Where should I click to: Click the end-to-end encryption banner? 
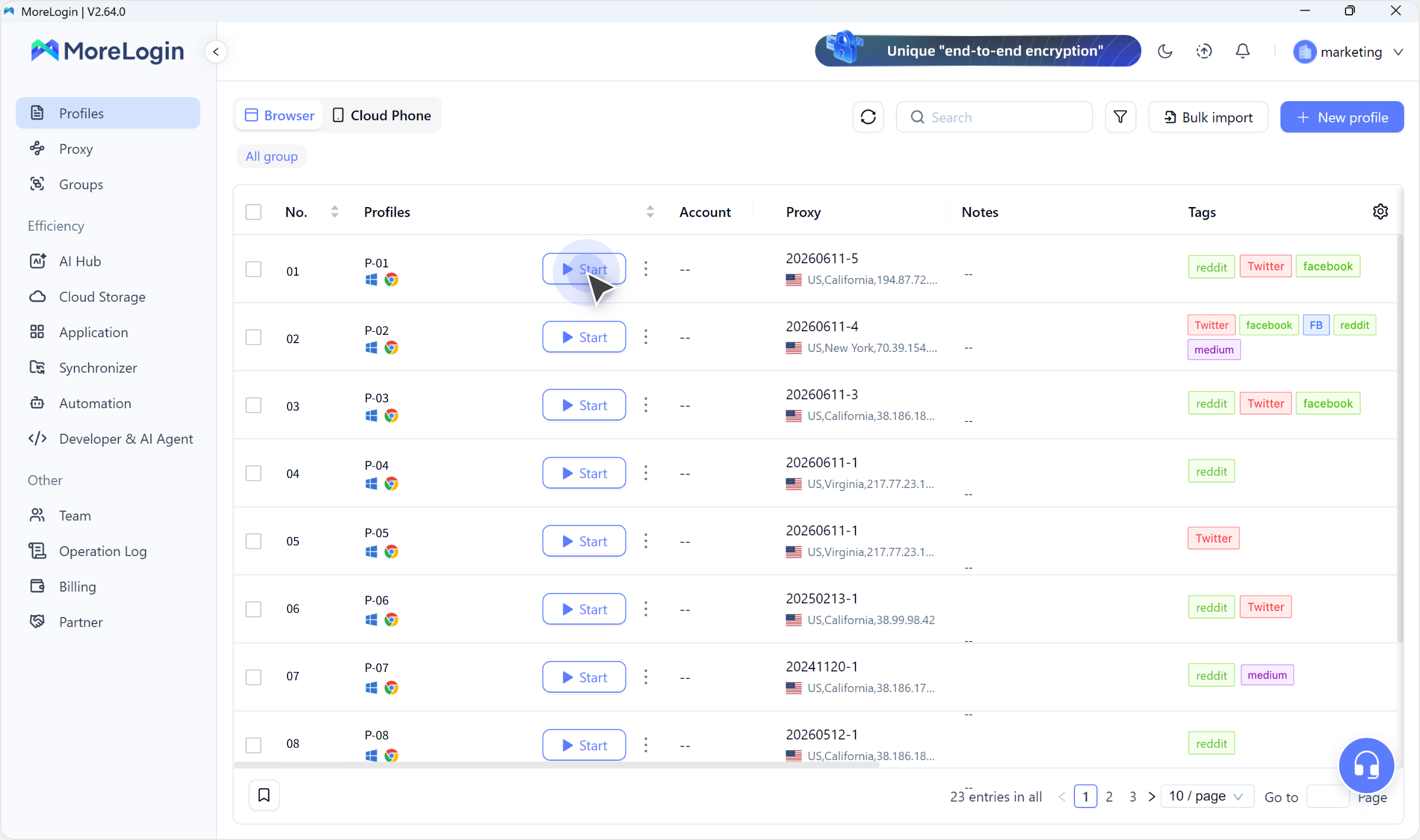tap(978, 51)
